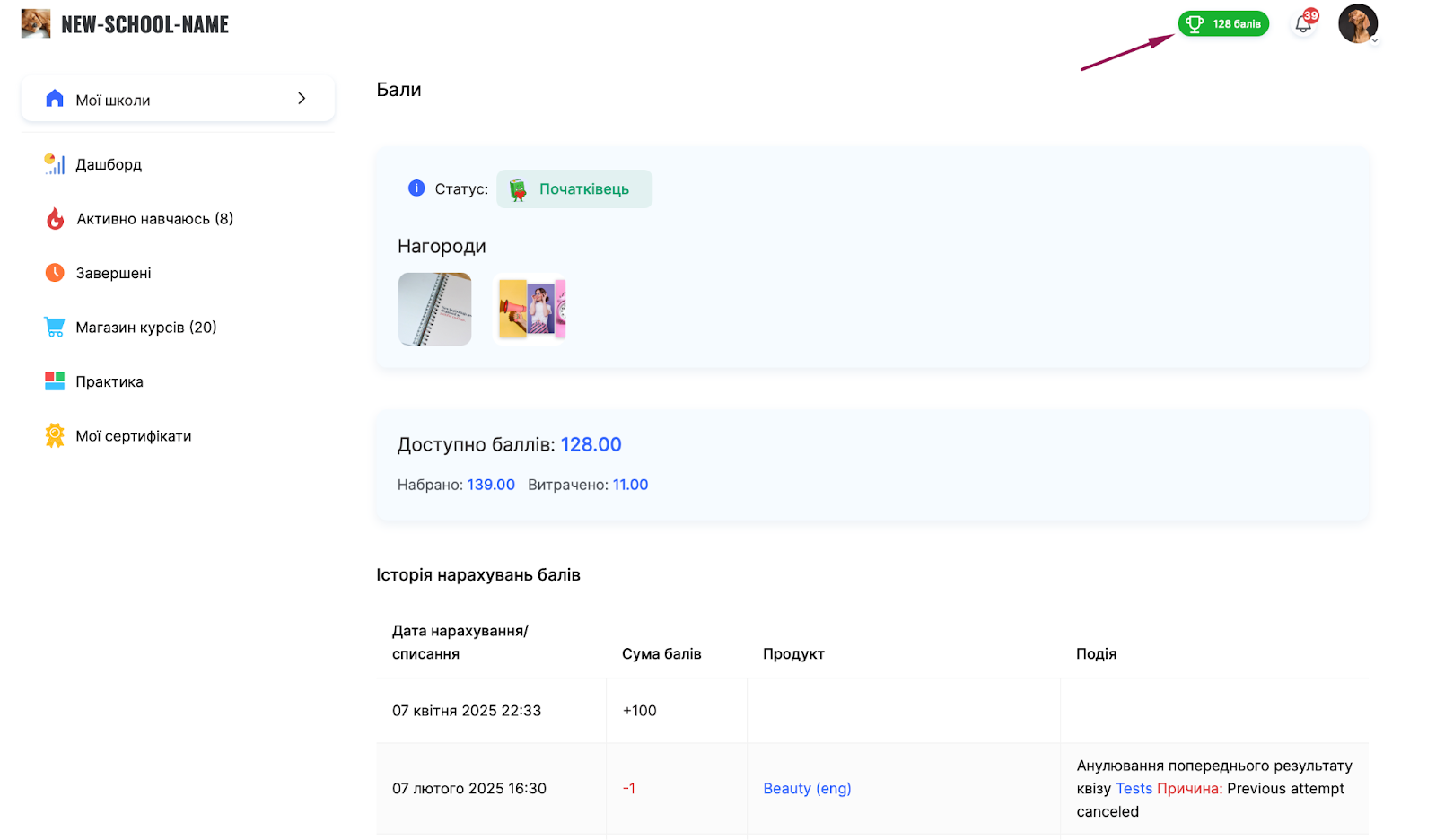Image resolution: width=1436 pixels, height=840 pixels.
Task: Open the 128 балів trophy badge
Action: tap(1223, 24)
